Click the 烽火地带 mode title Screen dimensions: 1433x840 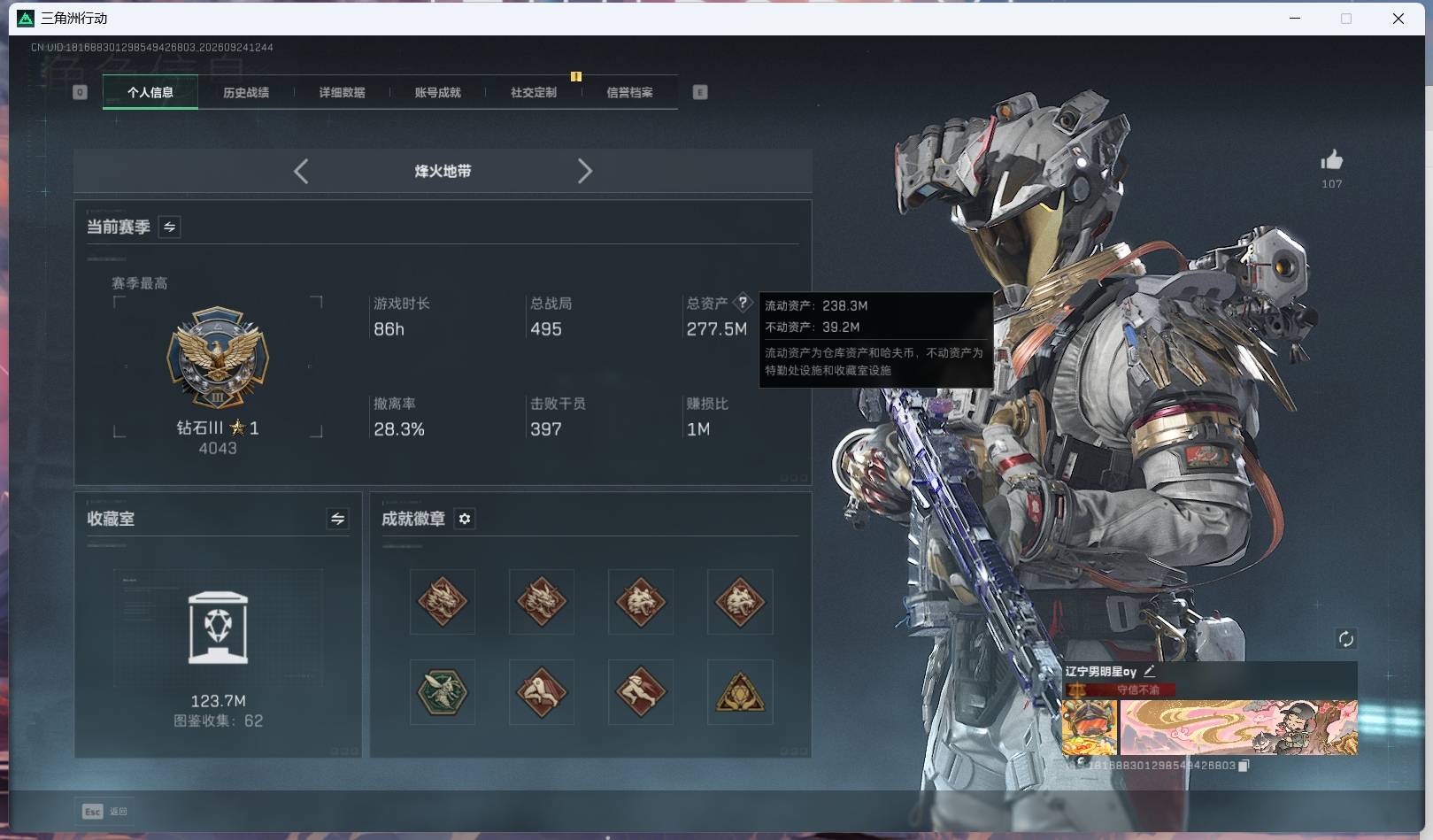(443, 171)
